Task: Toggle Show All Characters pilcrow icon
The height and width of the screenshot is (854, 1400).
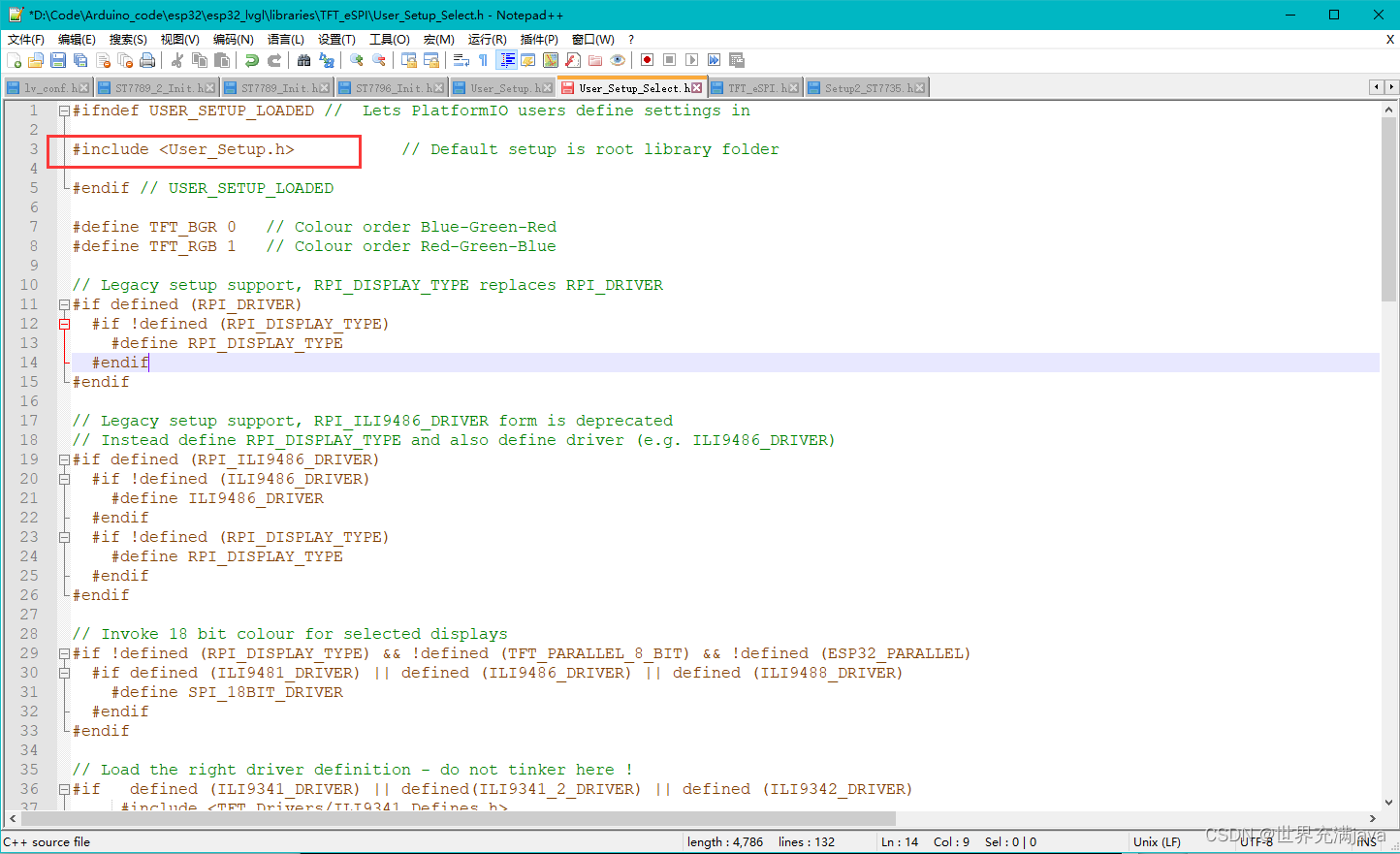Action: [x=483, y=60]
